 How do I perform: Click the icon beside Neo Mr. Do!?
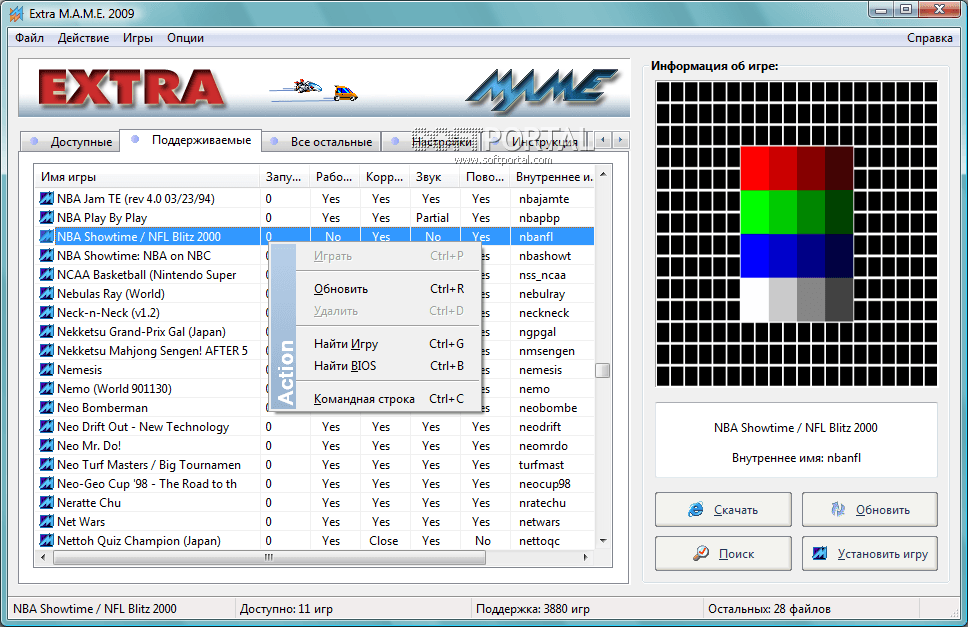coord(46,446)
